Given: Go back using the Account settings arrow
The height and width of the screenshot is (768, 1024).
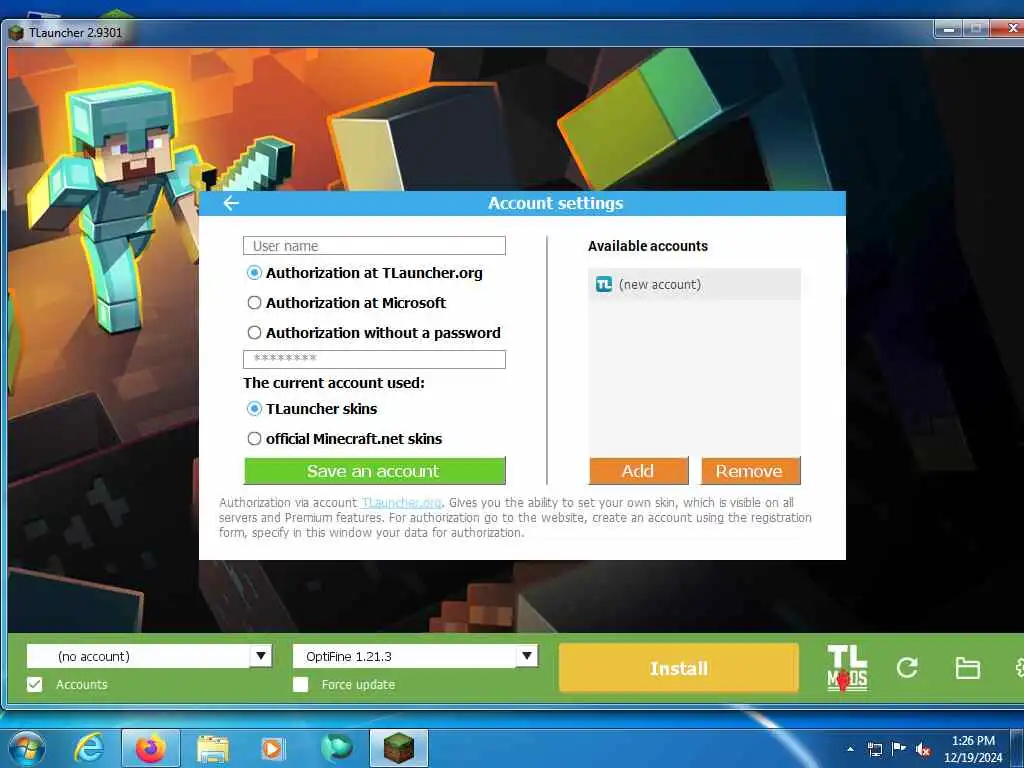Looking at the screenshot, I should click(x=231, y=204).
